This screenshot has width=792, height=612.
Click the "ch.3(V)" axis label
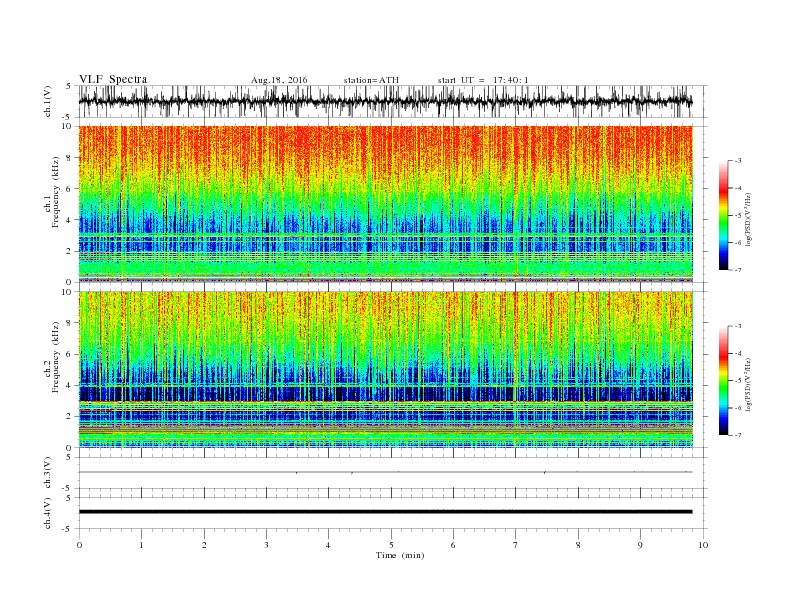click(48, 473)
